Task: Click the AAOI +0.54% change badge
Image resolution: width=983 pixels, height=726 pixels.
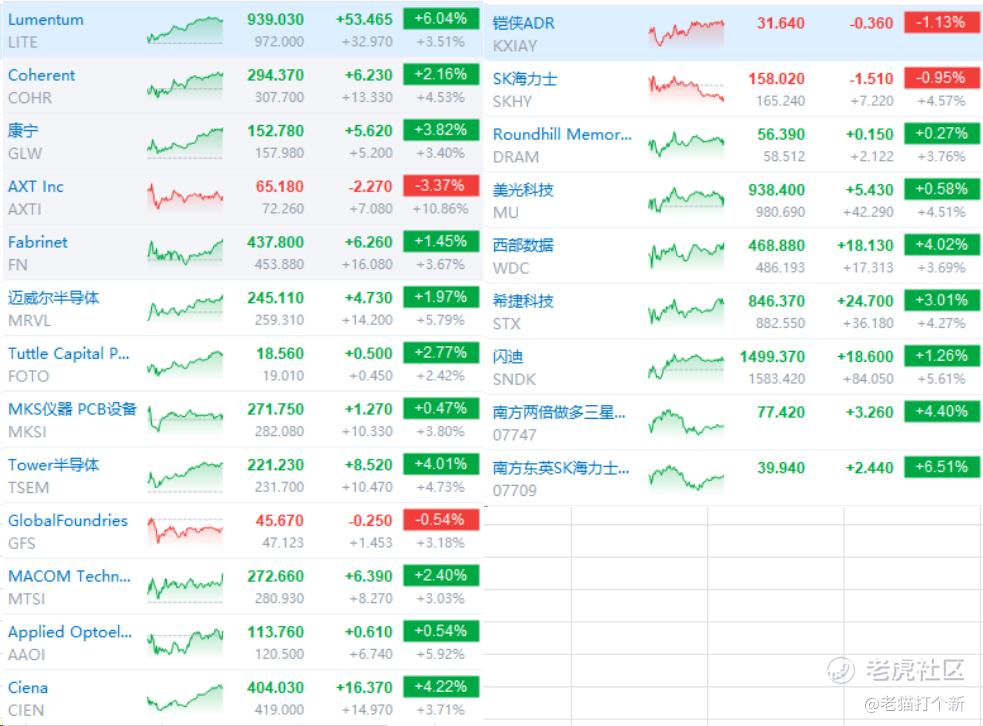Action: click(441, 631)
